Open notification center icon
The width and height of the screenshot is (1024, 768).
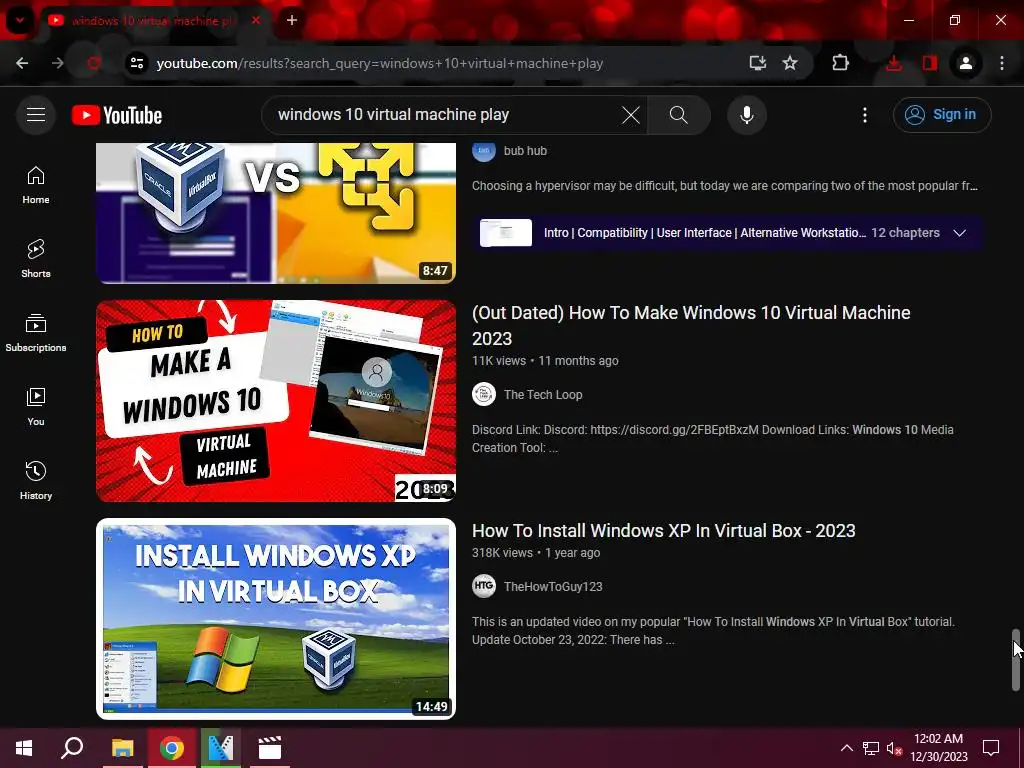(x=991, y=748)
